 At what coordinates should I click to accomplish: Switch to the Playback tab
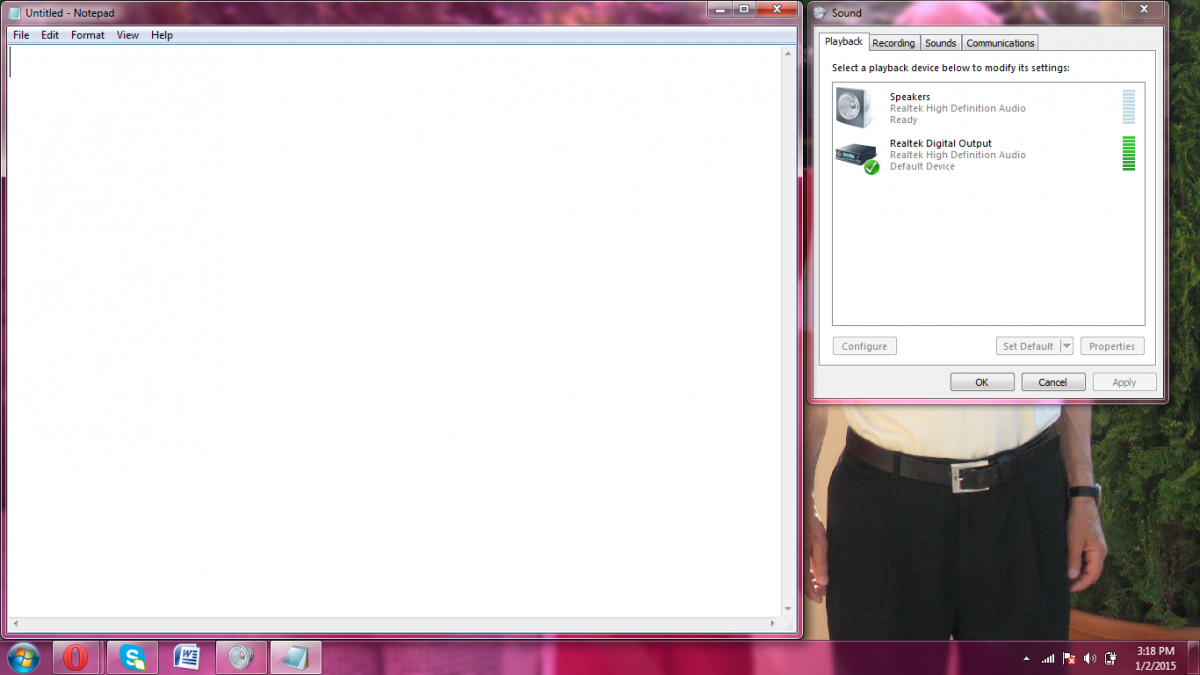coord(843,42)
